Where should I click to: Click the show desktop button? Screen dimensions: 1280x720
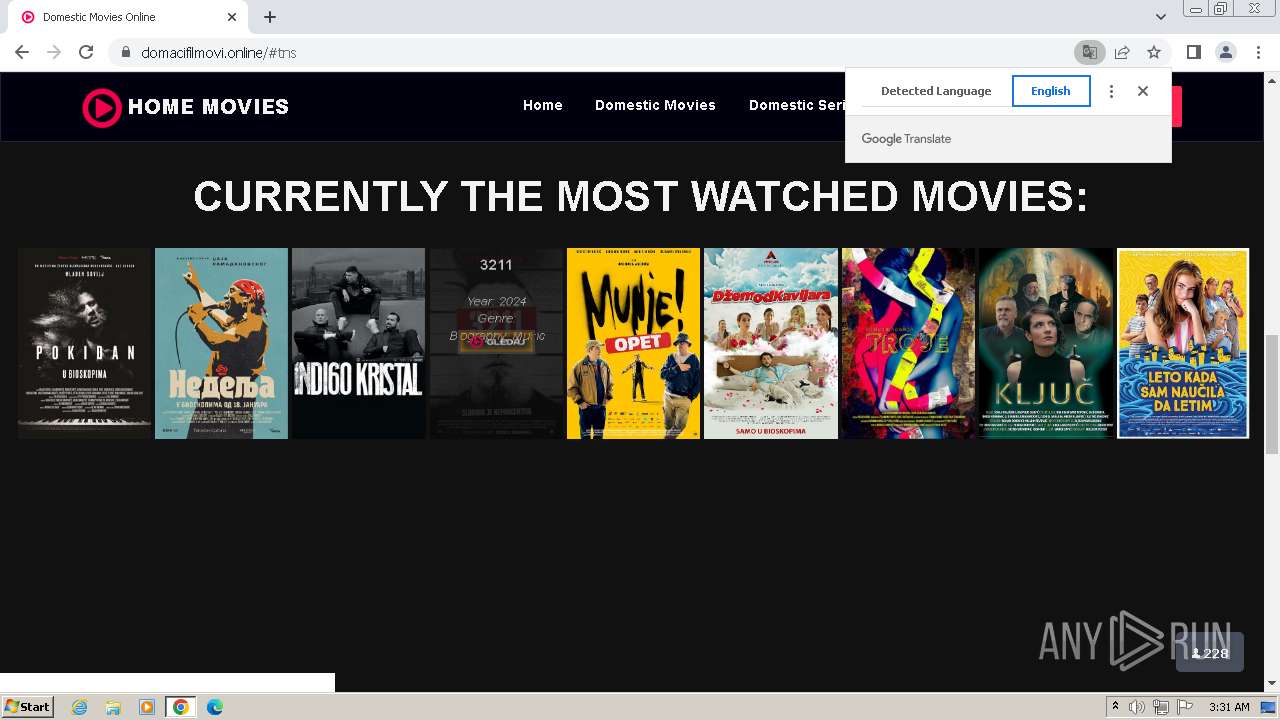click(1268, 707)
